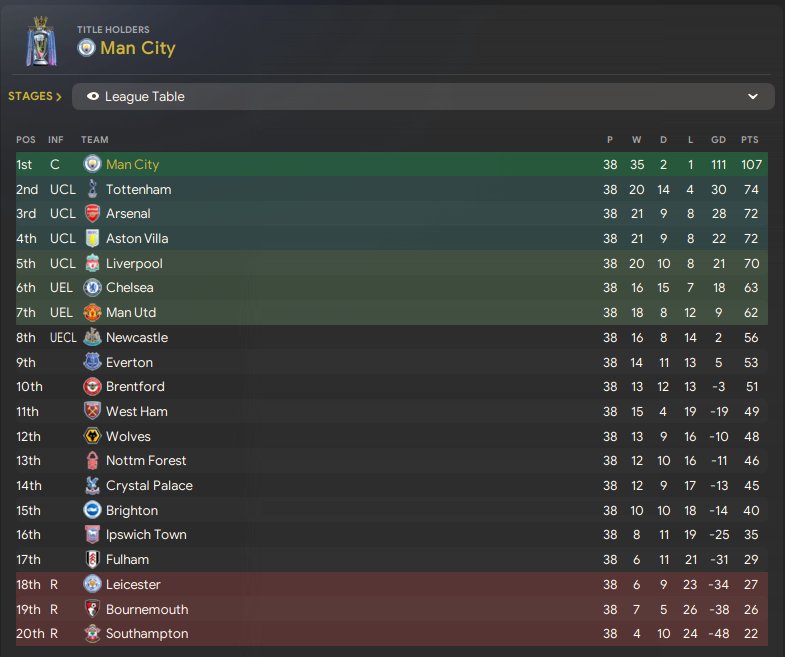Screen dimensions: 785x657
Task: Click the Arsenal club badge
Action: point(92,214)
